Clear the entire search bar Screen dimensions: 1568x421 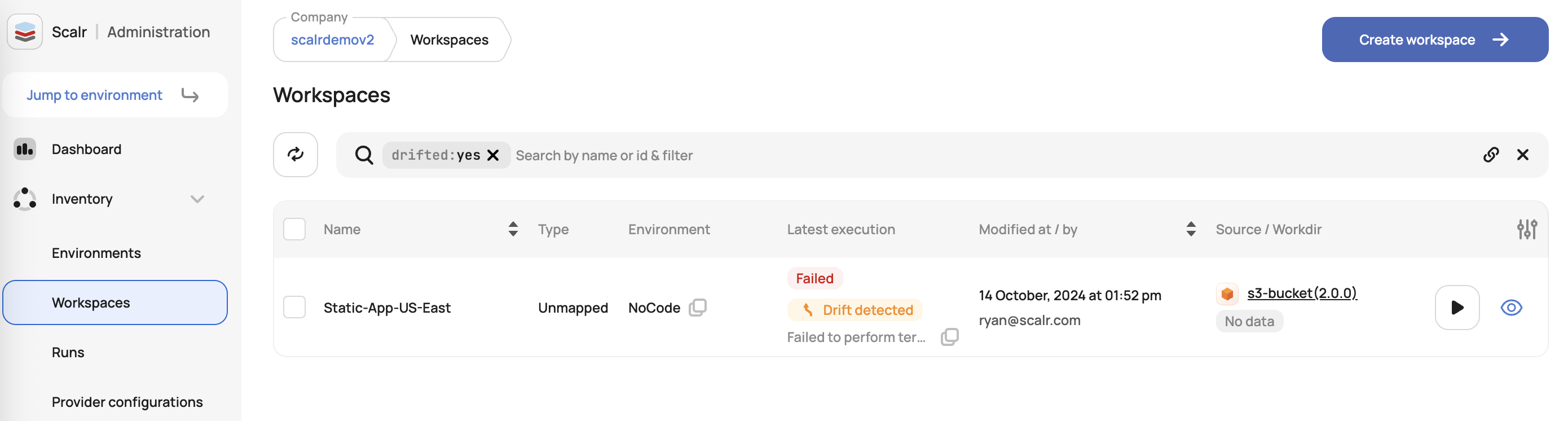pyautogui.click(x=1522, y=155)
